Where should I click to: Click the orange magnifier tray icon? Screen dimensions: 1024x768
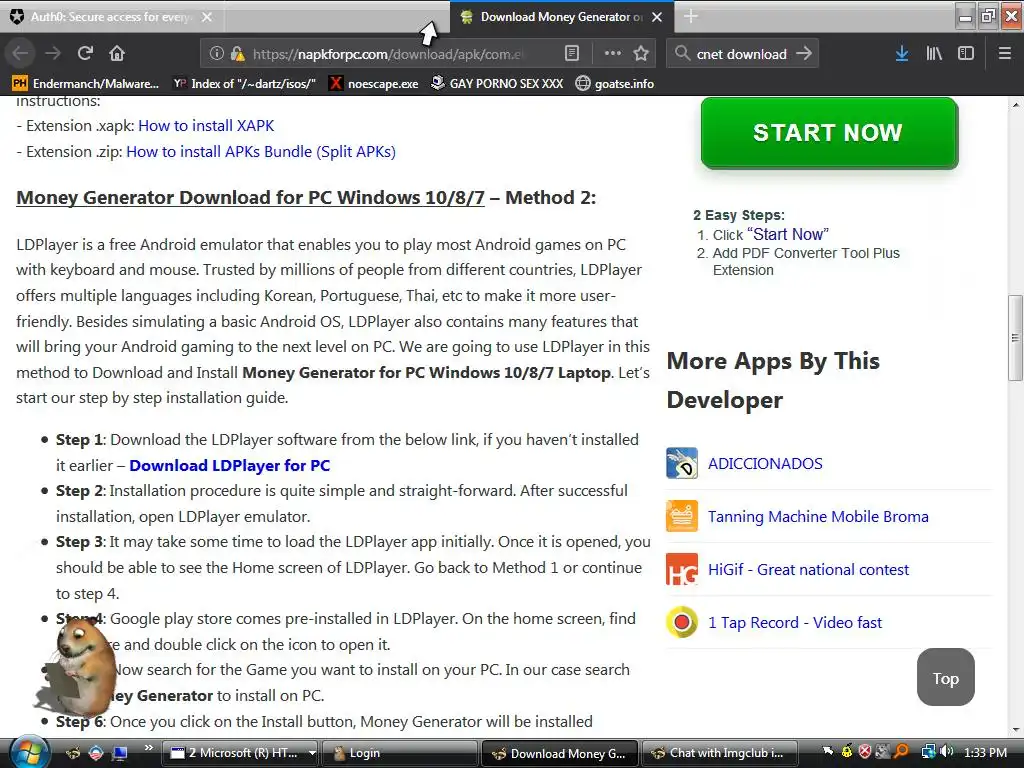tap(901, 752)
